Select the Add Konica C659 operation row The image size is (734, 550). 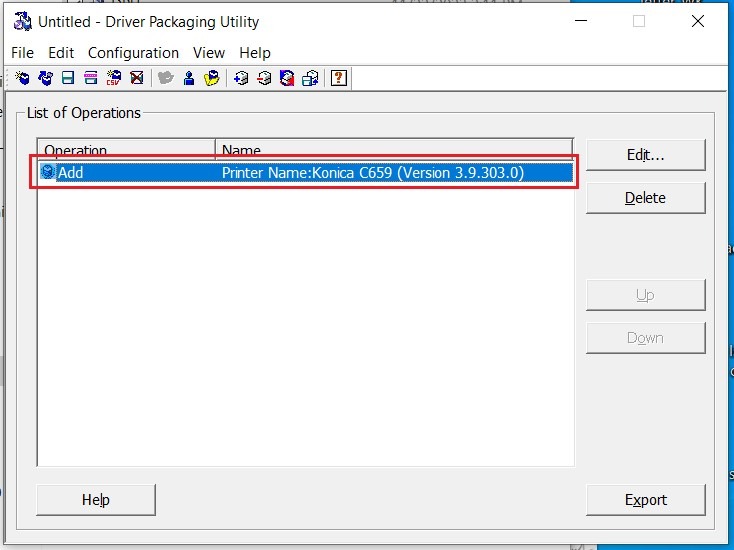(305, 173)
